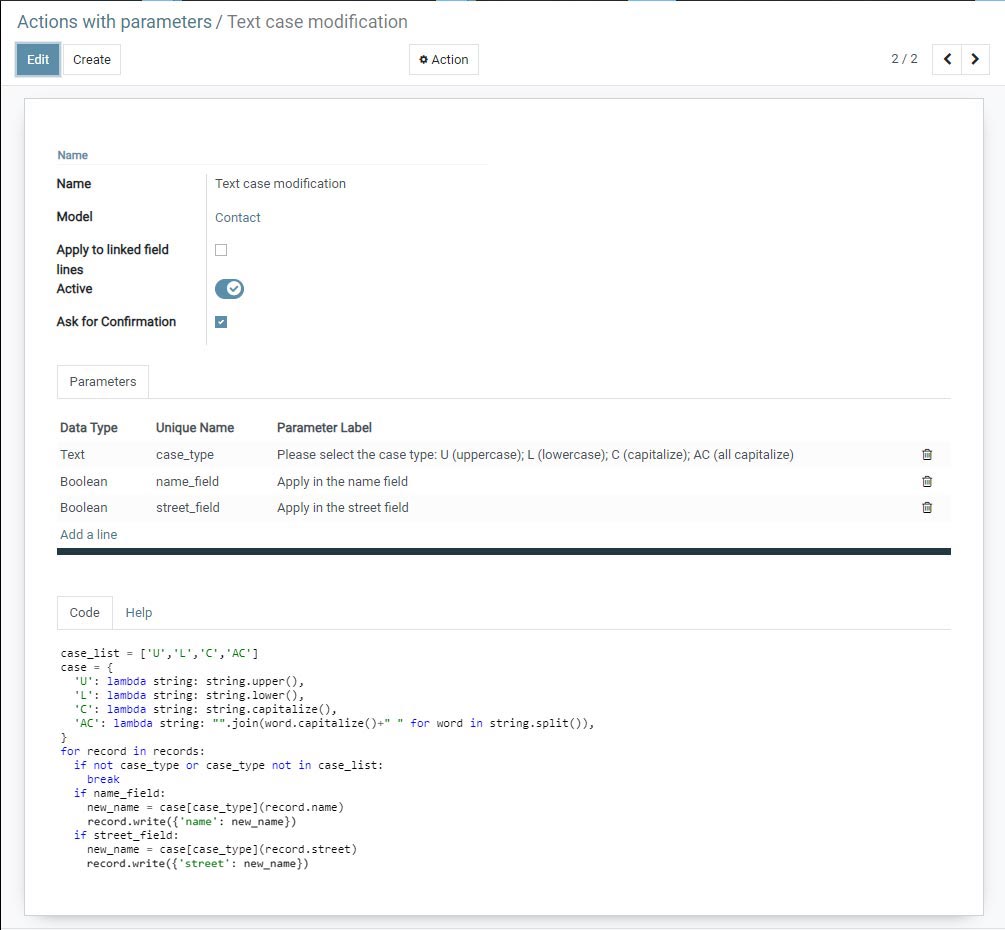Open the Contact model link
This screenshot has height=930, width=1005.
(x=238, y=217)
